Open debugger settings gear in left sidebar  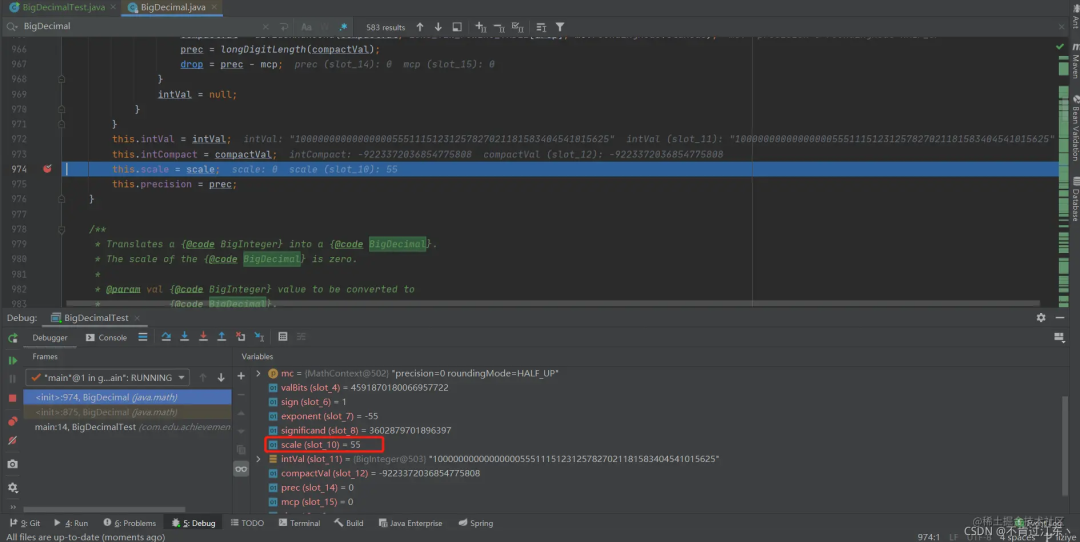tap(12, 488)
